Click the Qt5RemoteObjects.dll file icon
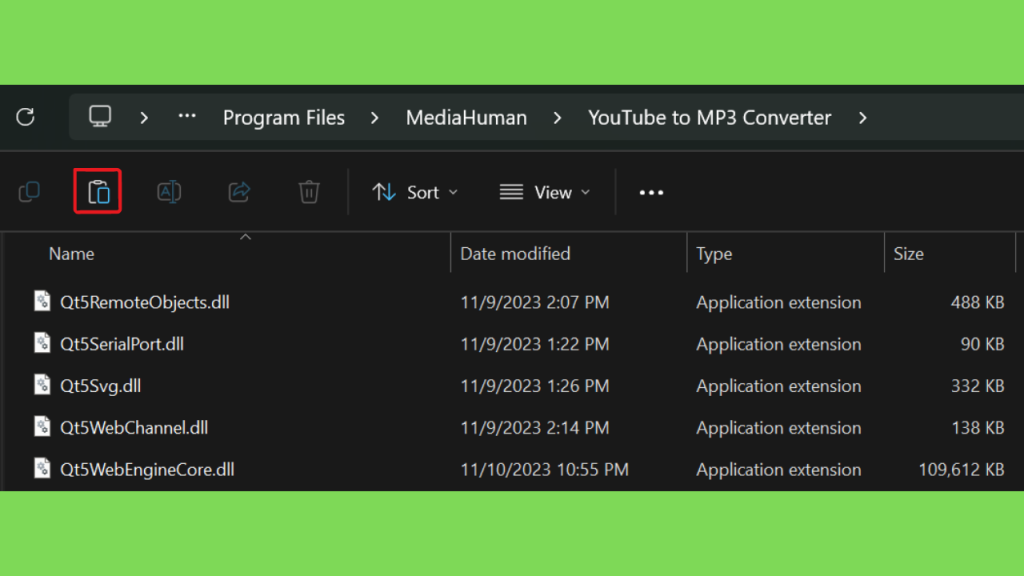 tap(42, 301)
